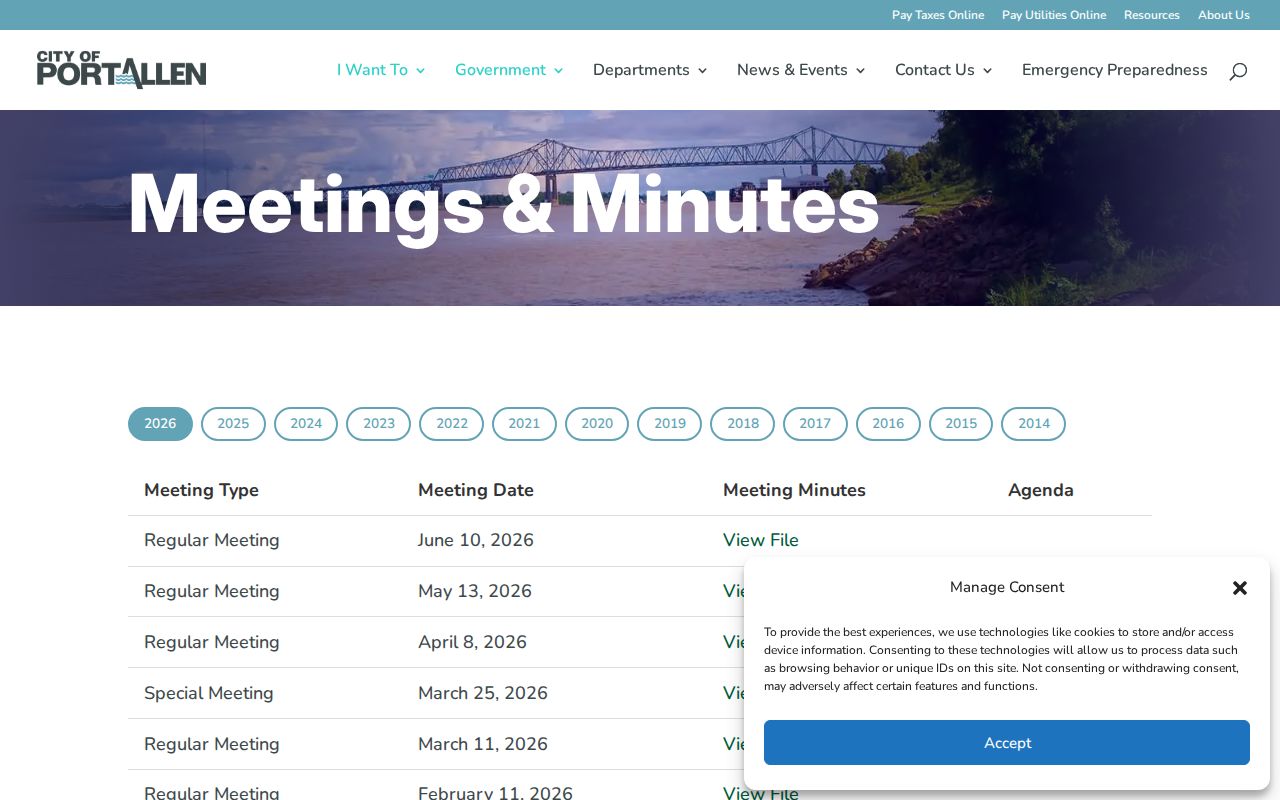1280x800 pixels.
Task: Expand the Government dropdown menu
Action: pyautogui.click(x=509, y=70)
